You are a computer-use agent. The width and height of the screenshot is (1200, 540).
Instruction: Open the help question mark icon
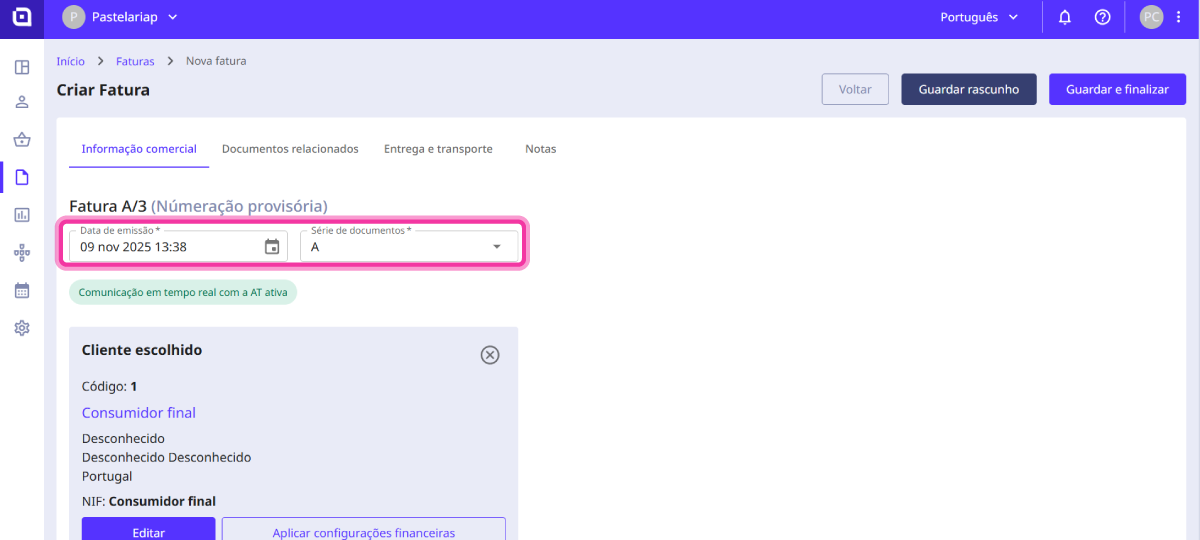[1102, 18]
